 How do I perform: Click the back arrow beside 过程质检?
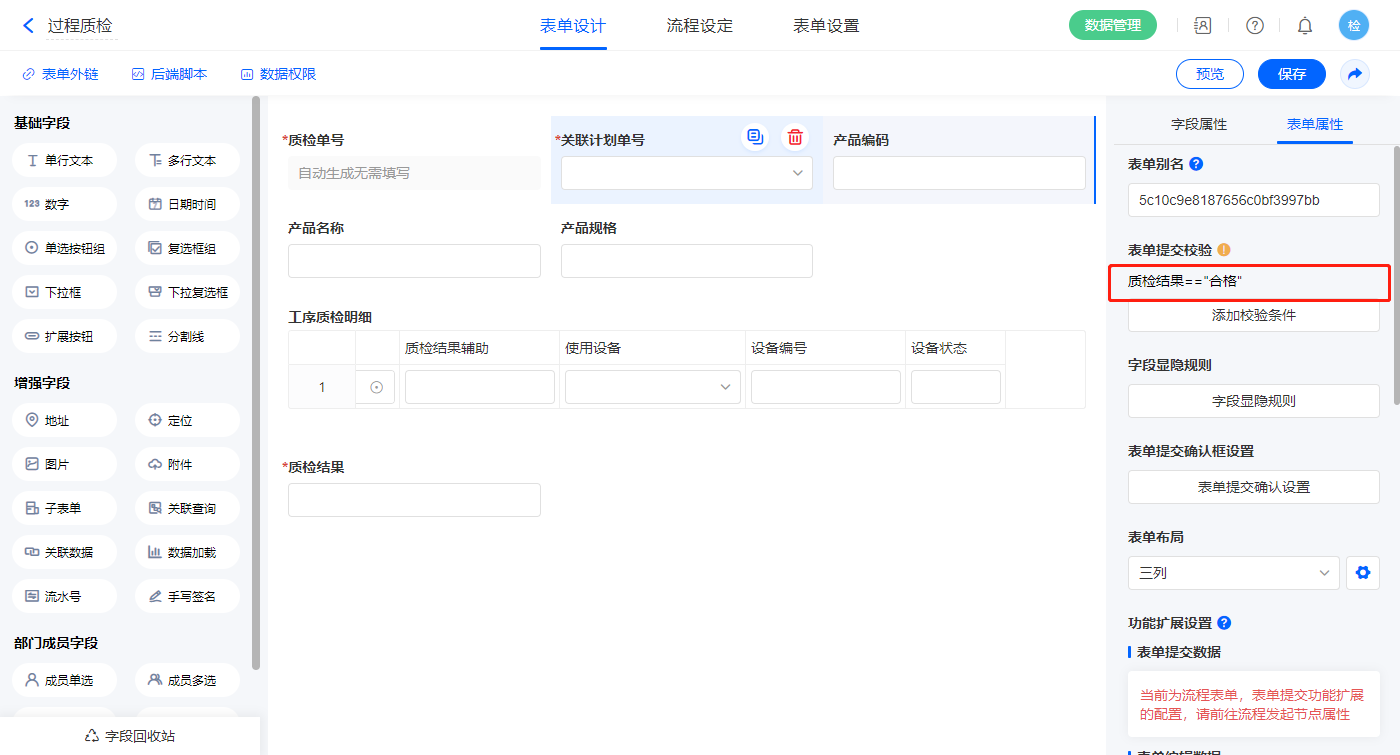tap(28, 26)
